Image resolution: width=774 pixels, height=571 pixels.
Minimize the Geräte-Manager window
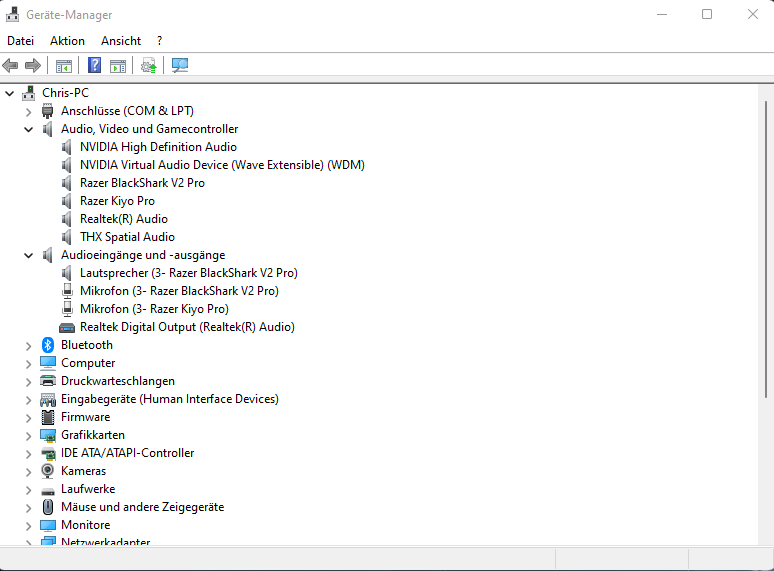[x=662, y=14]
